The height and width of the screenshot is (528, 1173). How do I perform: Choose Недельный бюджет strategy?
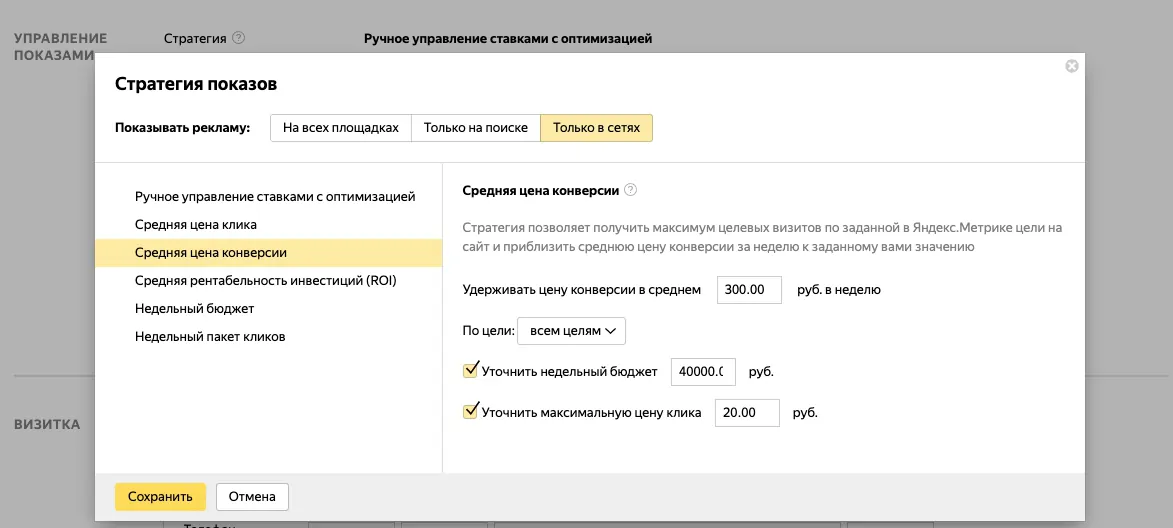pyautogui.click(x=195, y=309)
